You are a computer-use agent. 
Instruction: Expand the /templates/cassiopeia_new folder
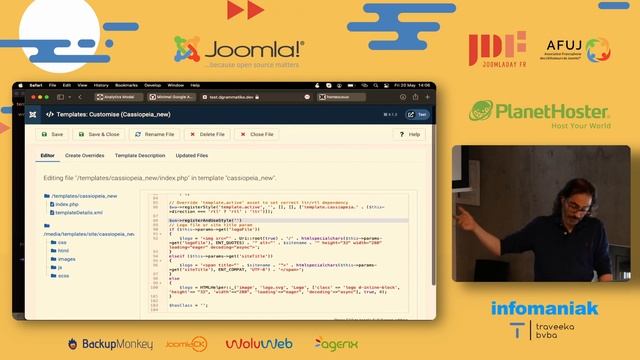(80, 196)
